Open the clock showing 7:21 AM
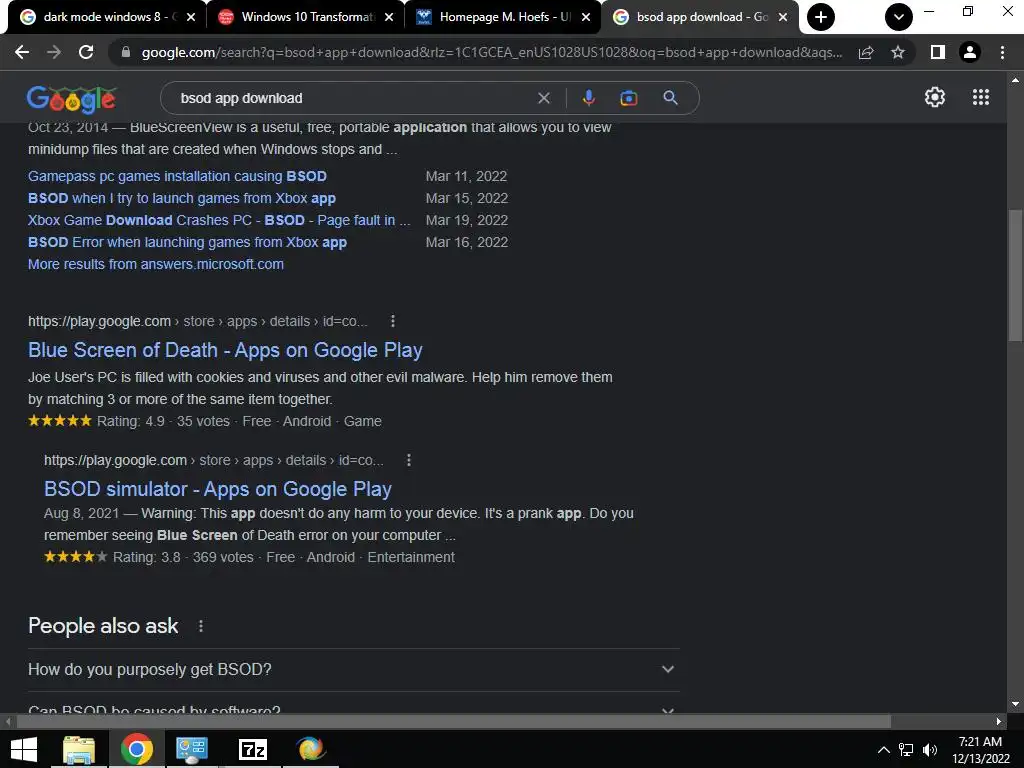Screen dimensions: 1024x768 (x=980, y=750)
